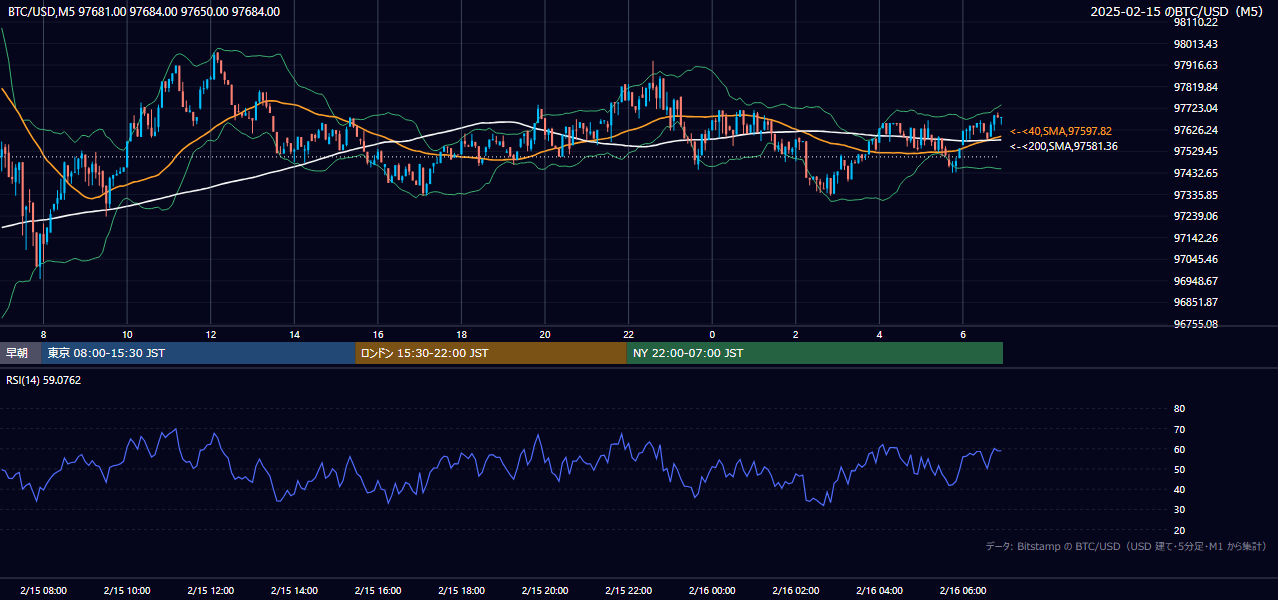Screen dimensions: 1278x600
Task: Click the 2/16 00:00 date label
Action: [x=712, y=591]
